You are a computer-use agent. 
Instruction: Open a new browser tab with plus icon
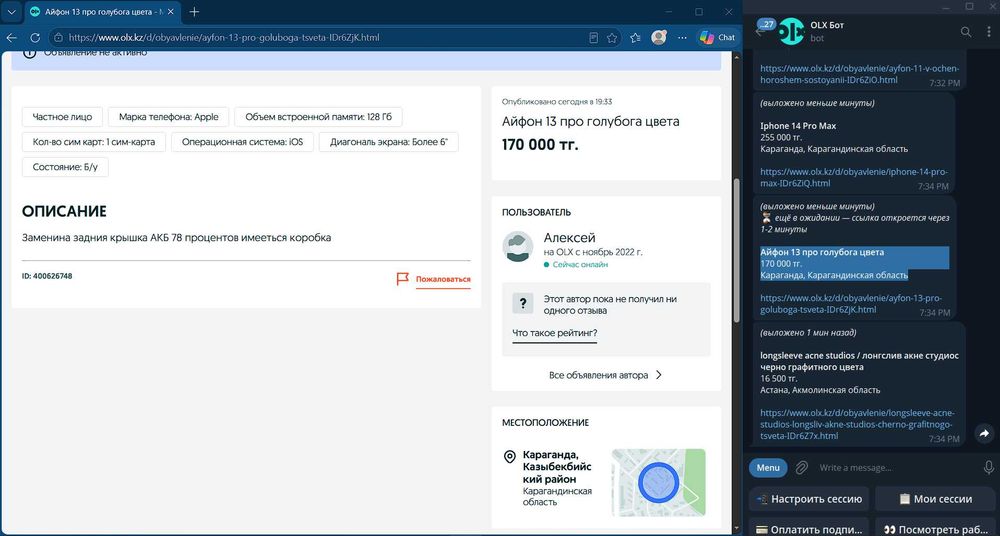[x=195, y=12]
